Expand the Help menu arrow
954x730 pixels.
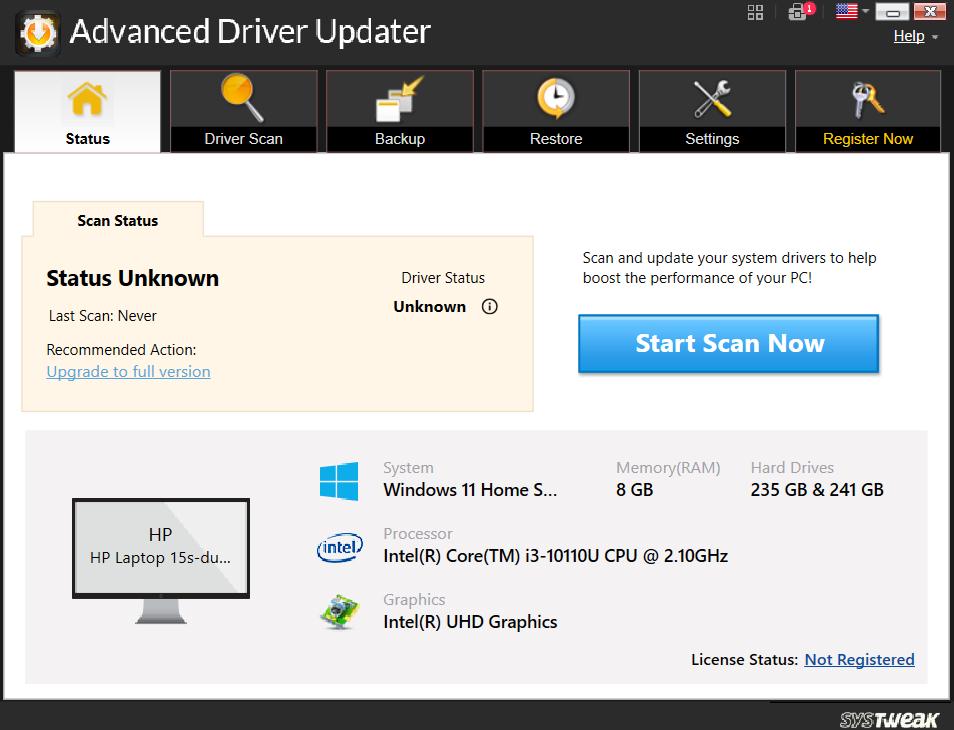coord(935,37)
